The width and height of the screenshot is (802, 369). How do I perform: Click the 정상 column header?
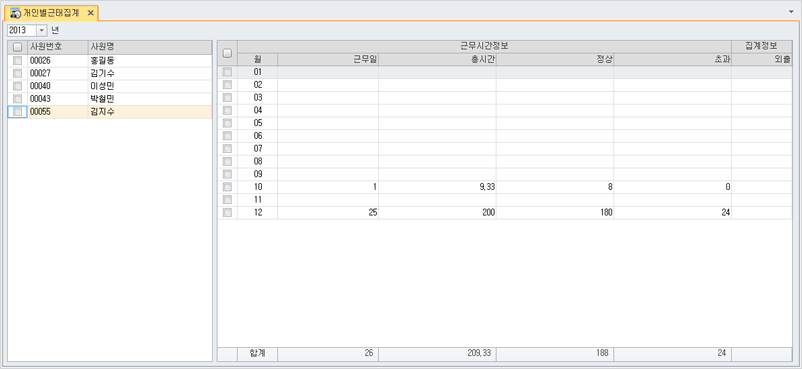coord(555,59)
